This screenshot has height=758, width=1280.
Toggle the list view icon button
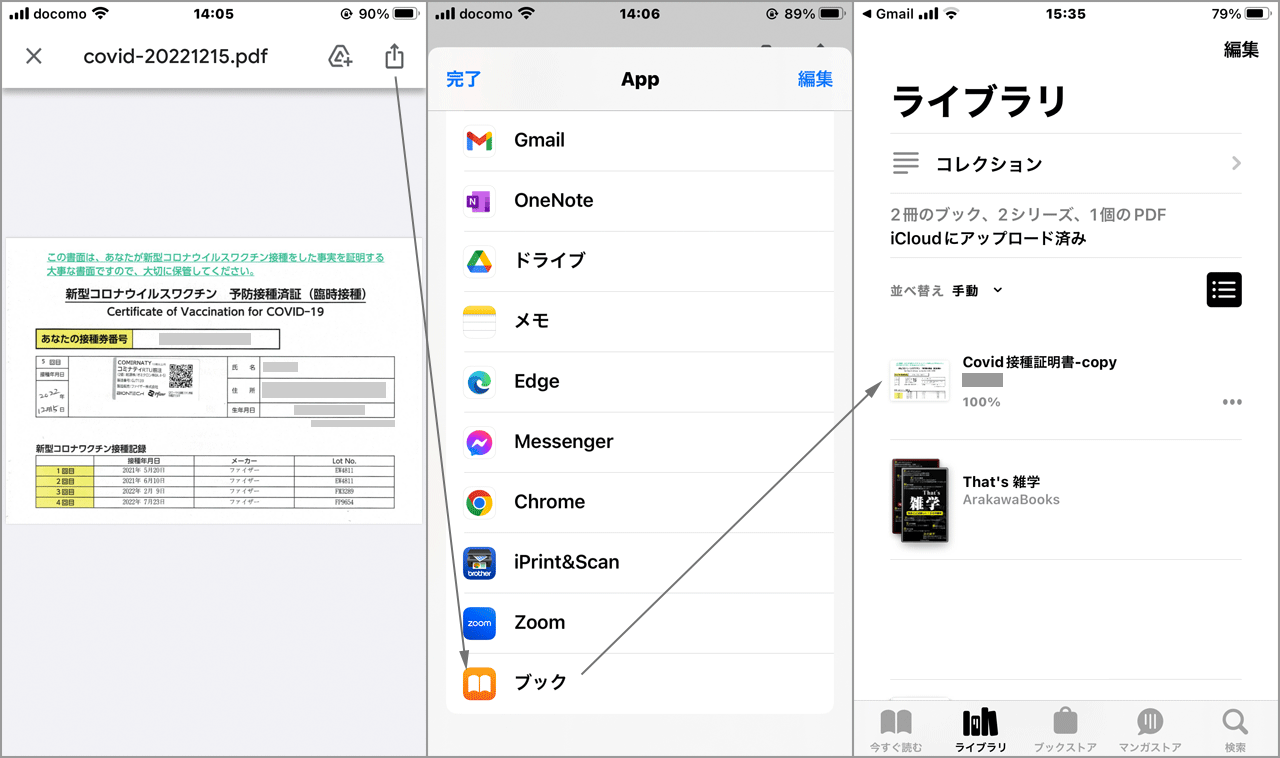(x=1224, y=290)
